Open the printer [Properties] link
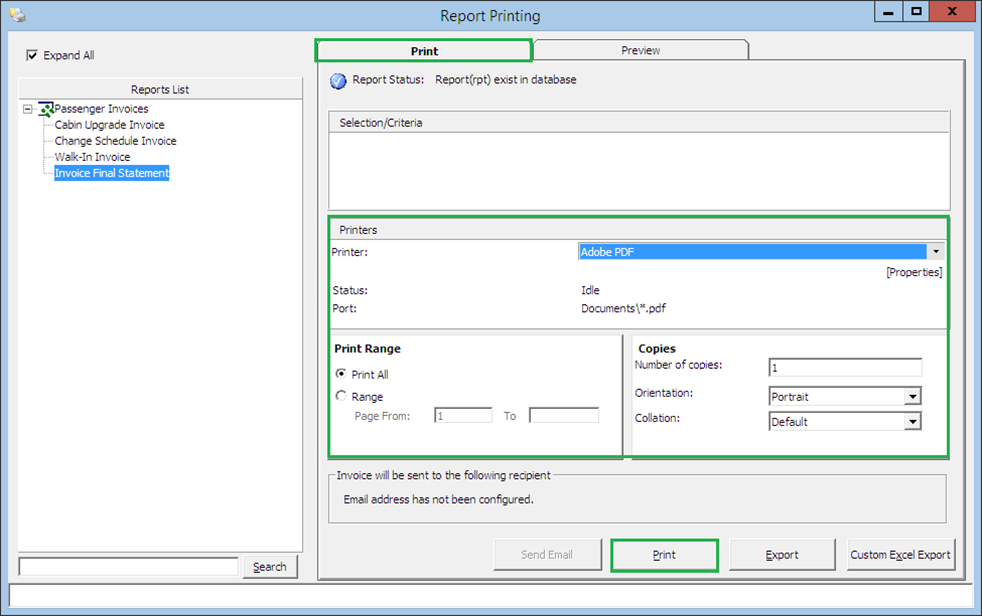This screenshot has width=982, height=616. [x=914, y=272]
